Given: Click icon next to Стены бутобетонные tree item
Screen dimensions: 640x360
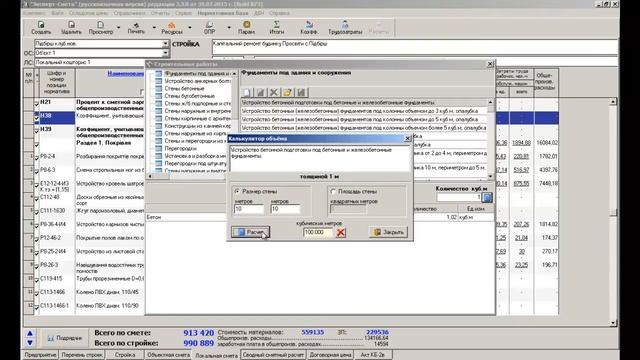Looking at the screenshot, I should click(158, 96).
